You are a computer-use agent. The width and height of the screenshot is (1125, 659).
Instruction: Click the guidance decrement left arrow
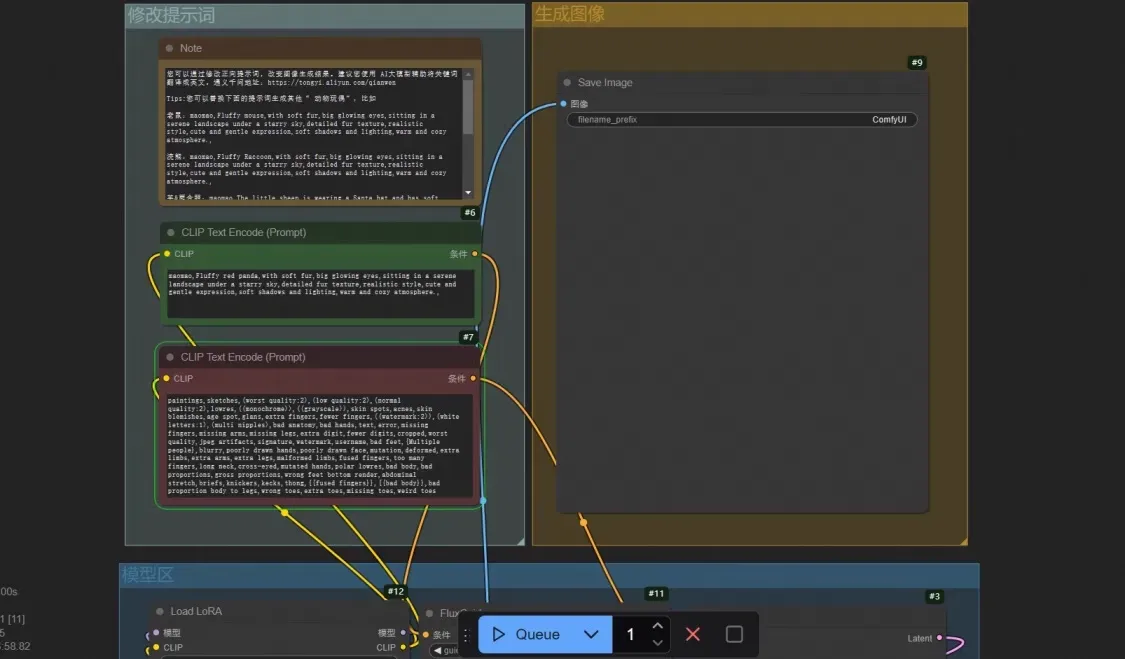tap(438, 650)
